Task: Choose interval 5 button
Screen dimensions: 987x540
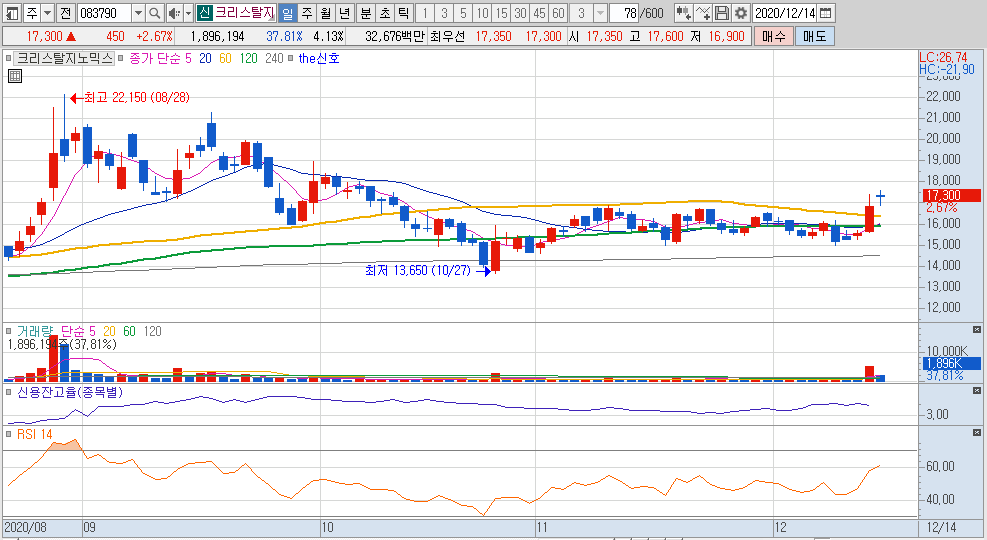Action: [463, 13]
